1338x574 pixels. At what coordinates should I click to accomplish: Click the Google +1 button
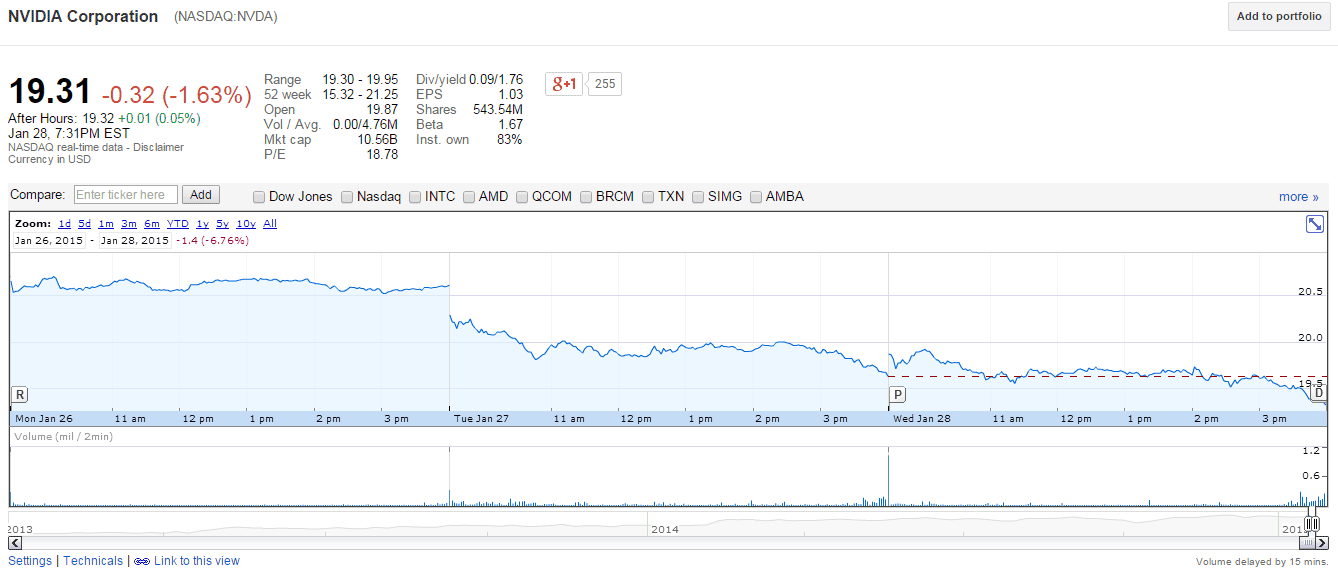click(564, 84)
